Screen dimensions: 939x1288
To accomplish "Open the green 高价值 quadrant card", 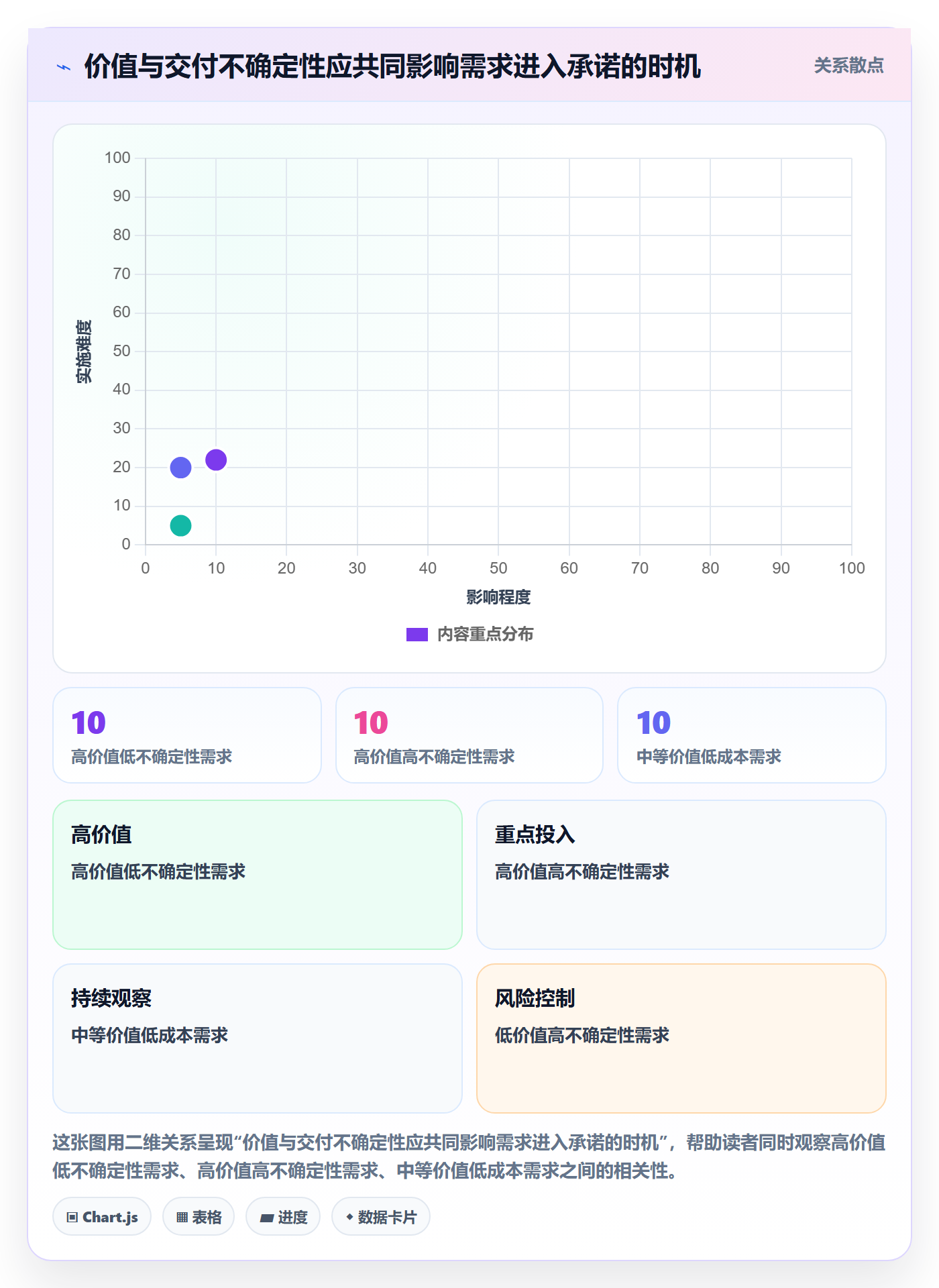I will point(258,875).
